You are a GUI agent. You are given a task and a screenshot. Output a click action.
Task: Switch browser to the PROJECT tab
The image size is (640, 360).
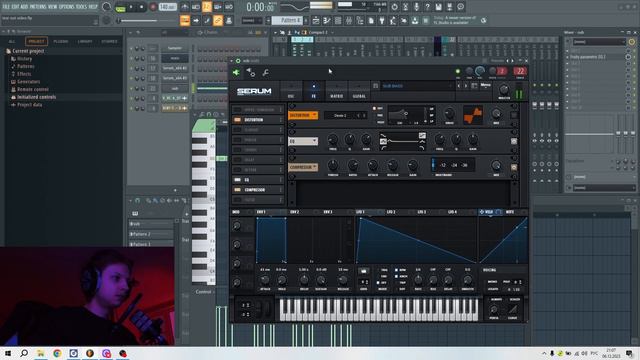tap(36, 41)
